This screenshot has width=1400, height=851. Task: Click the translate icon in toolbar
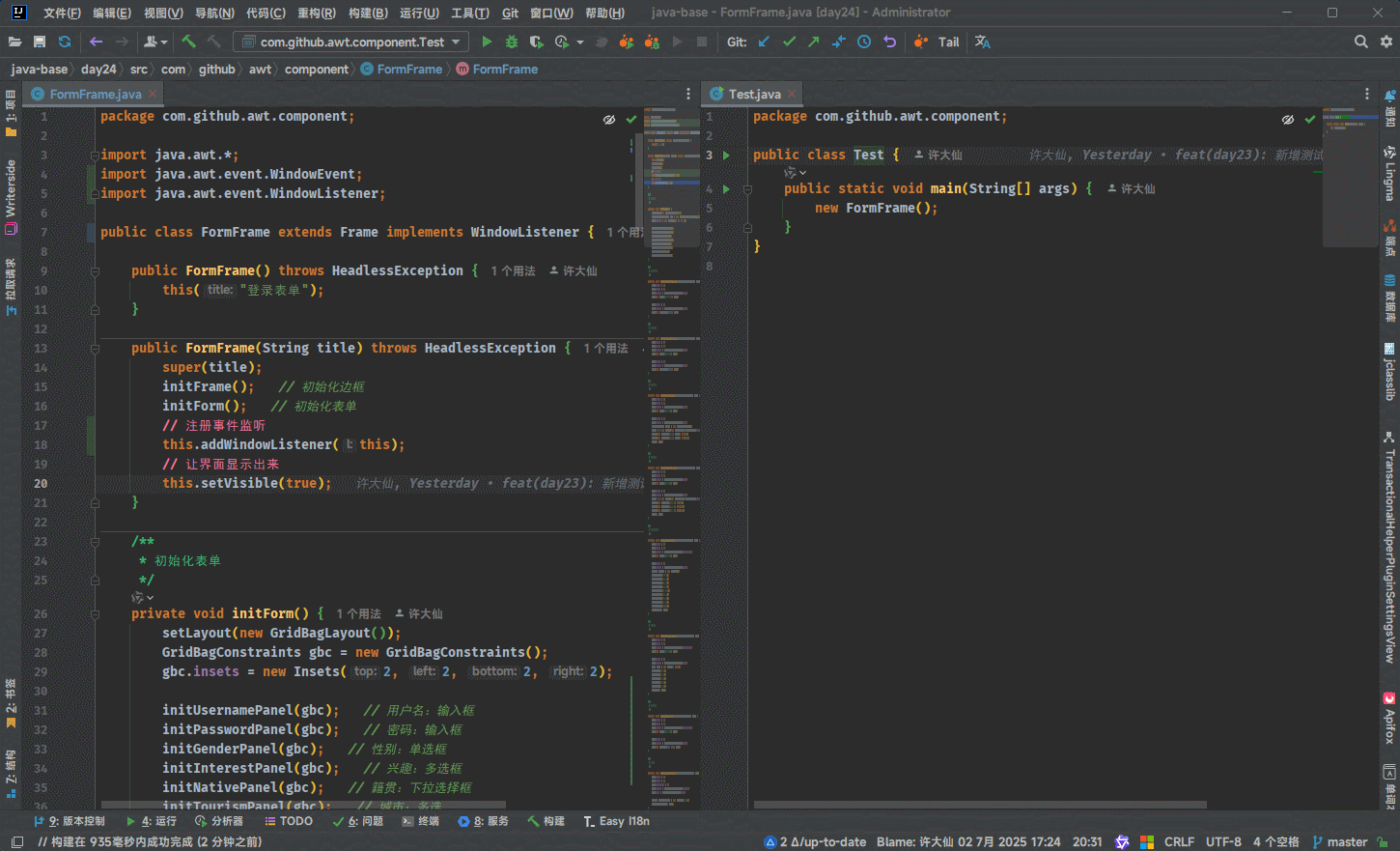[x=983, y=42]
